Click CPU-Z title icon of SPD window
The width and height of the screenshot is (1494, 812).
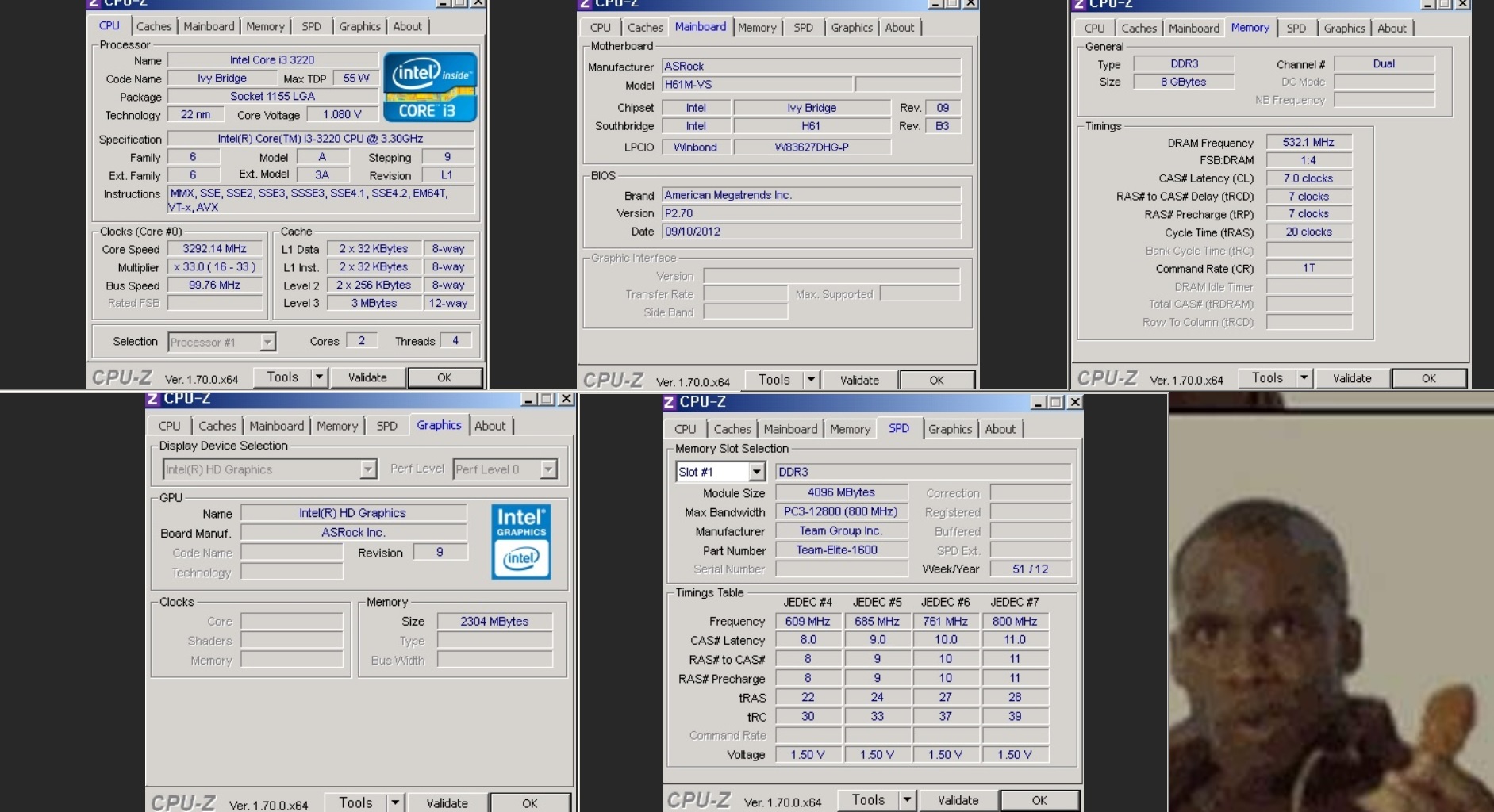(669, 402)
